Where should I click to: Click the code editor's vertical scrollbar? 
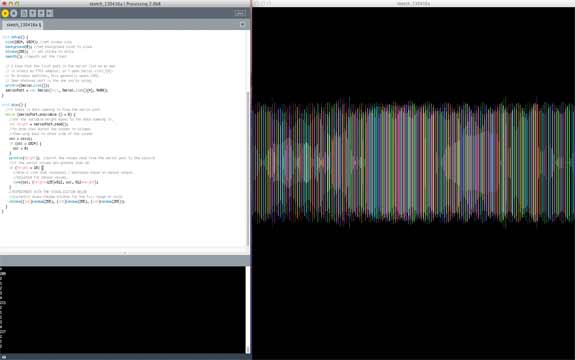tap(248, 169)
